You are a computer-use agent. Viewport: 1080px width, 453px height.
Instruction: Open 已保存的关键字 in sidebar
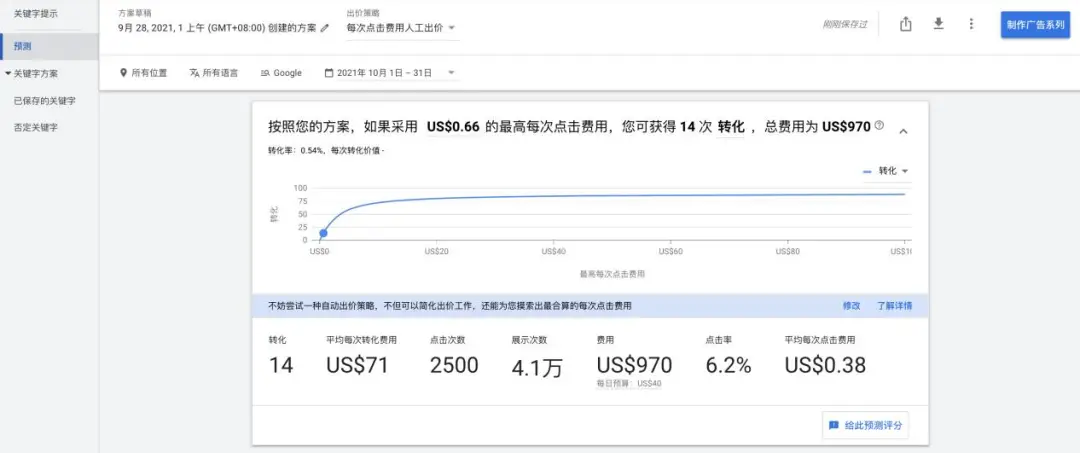[45, 101]
